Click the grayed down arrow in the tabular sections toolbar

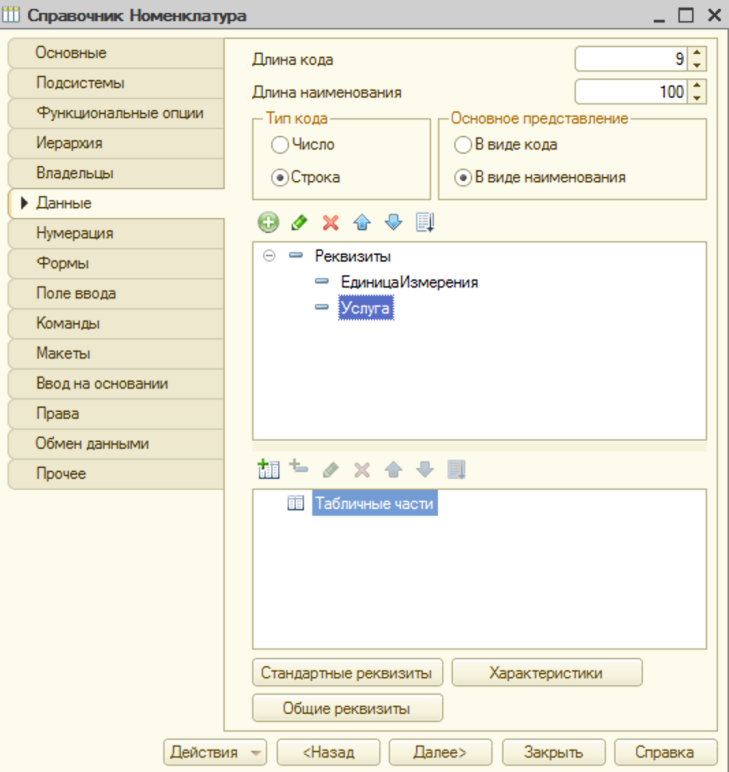425,470
